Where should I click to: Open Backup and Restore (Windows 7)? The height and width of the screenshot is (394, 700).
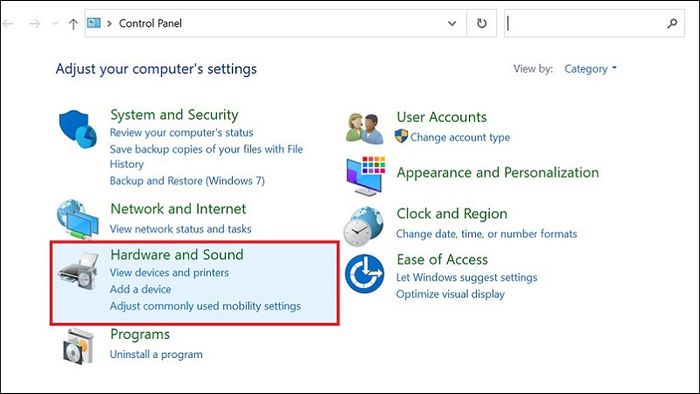187,181
